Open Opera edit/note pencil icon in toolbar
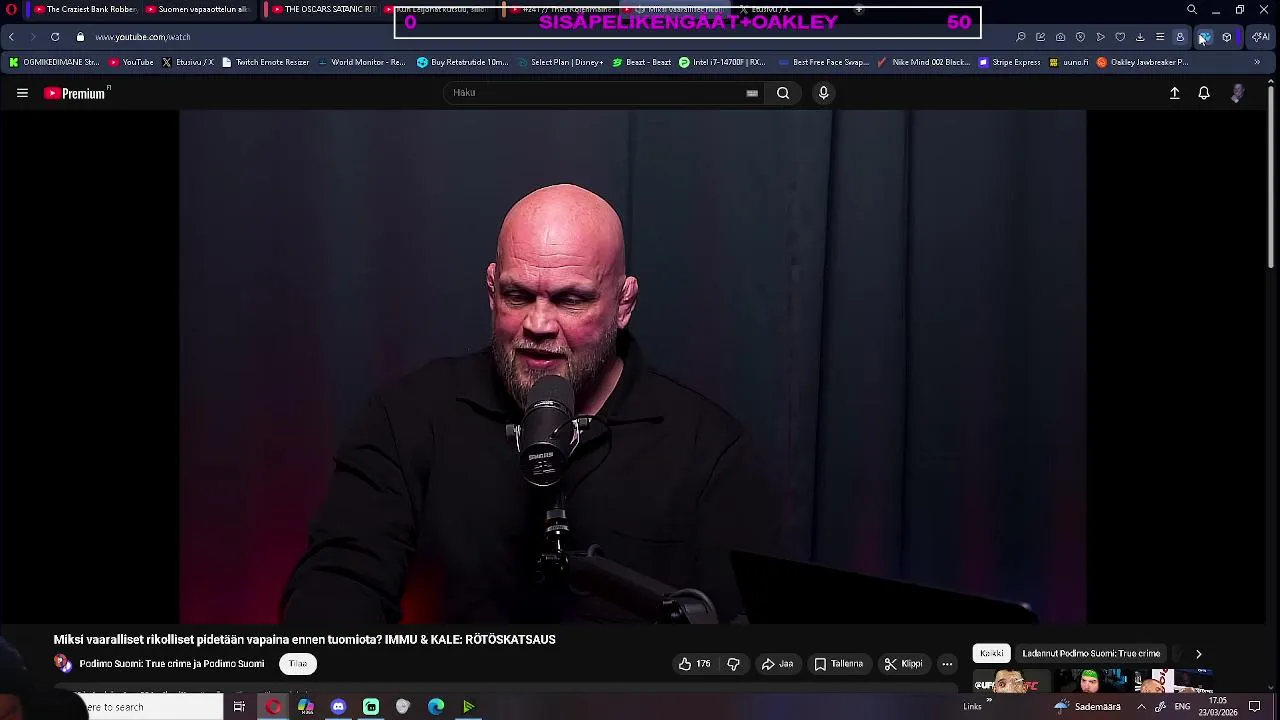The height and width of the screenshot is (720, 1280). point(1041,37)
